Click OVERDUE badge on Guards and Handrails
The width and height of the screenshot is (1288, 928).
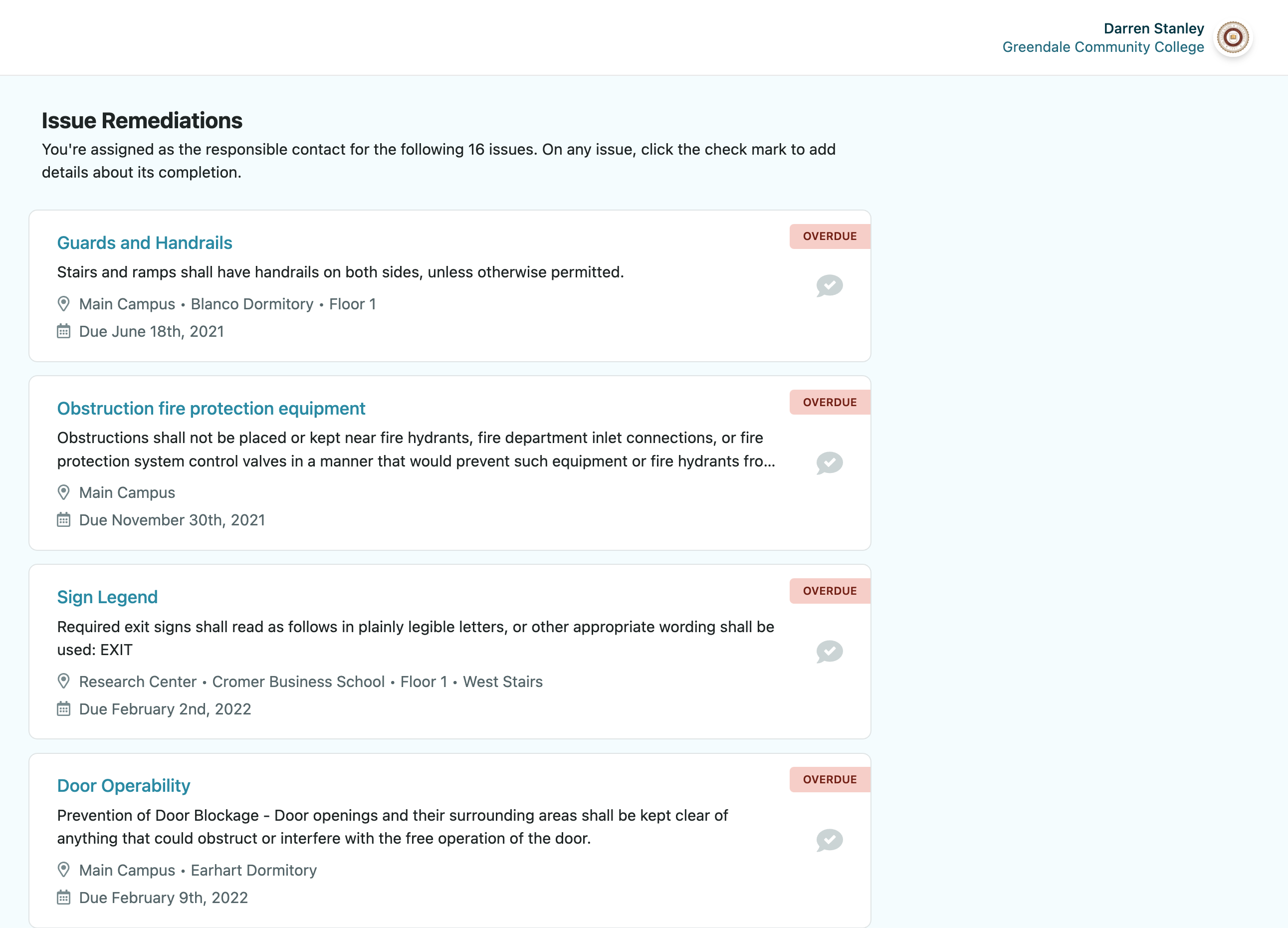point(829,236)
